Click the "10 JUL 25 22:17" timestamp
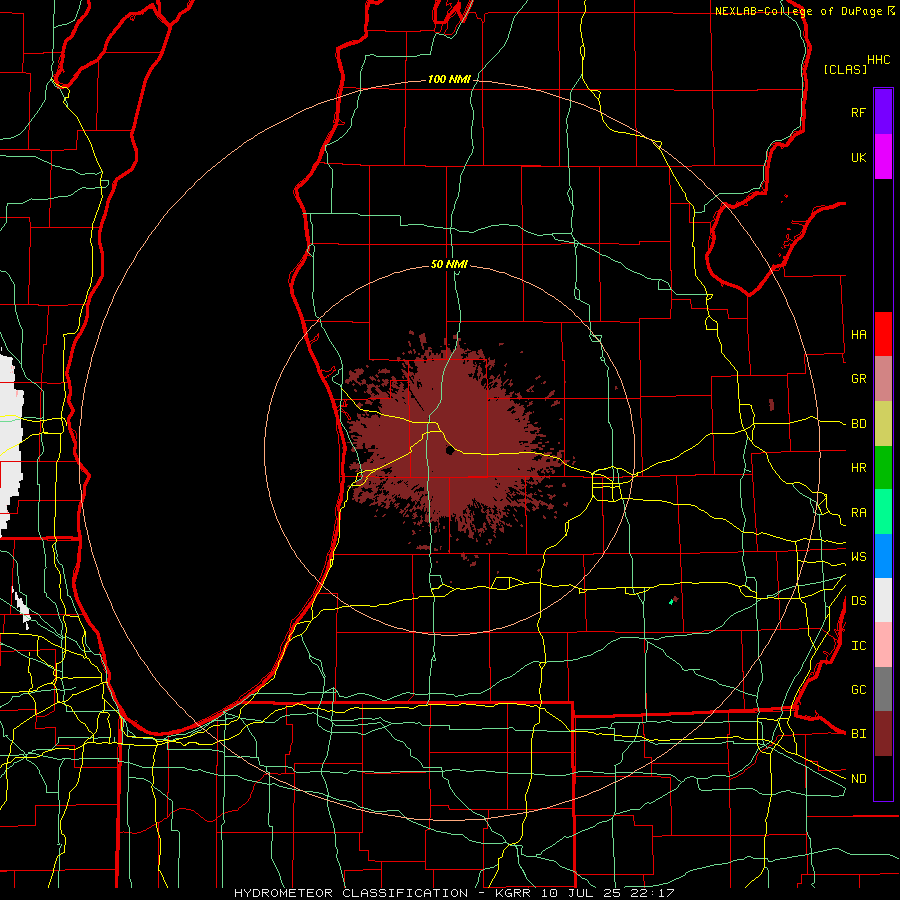 tap(608, 893)
